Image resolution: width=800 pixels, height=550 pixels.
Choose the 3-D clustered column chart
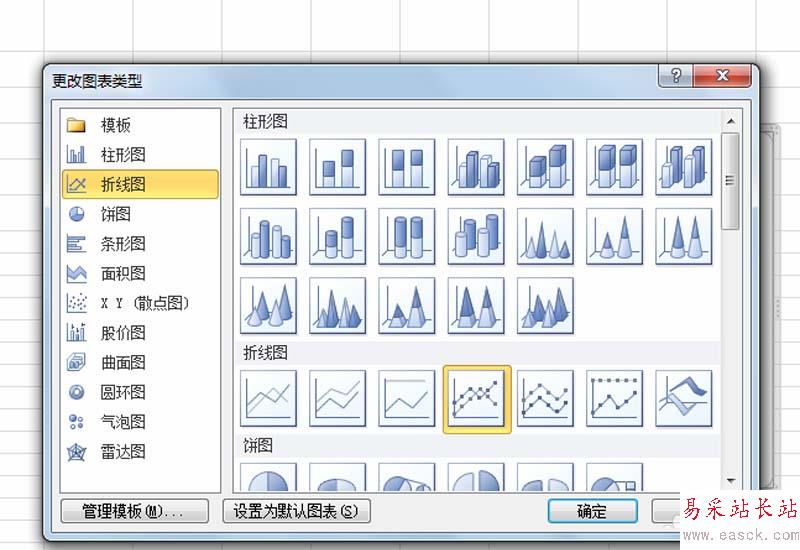pos(476,167)
